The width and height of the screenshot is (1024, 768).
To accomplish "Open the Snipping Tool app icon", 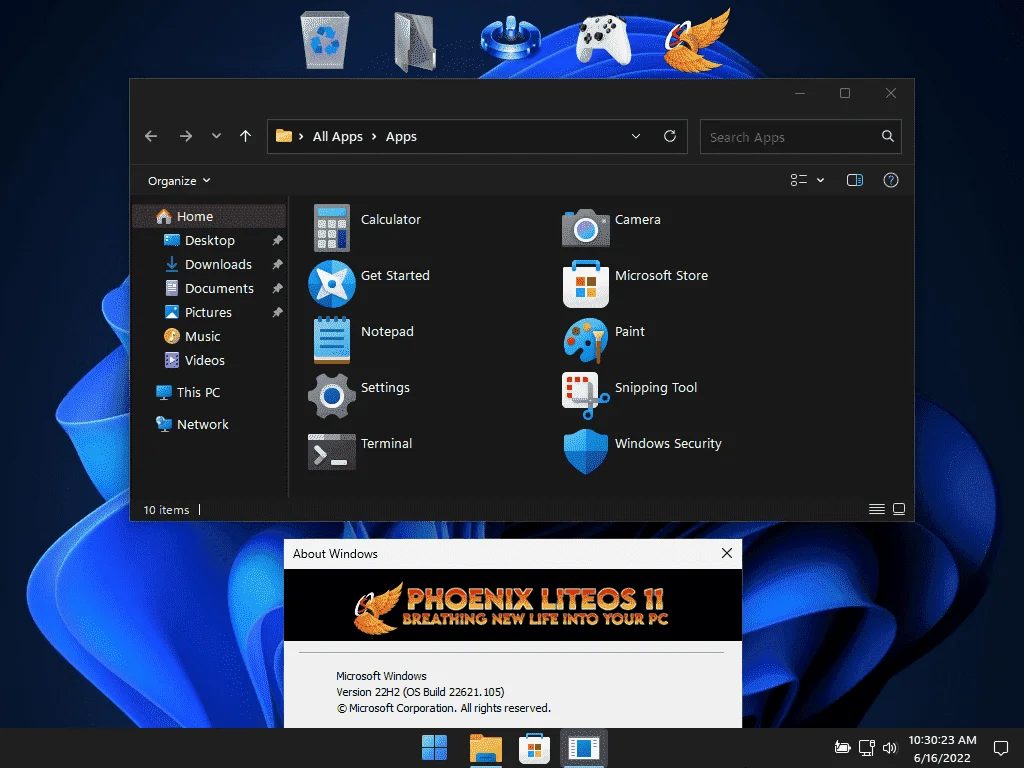I will coord(586,396).
